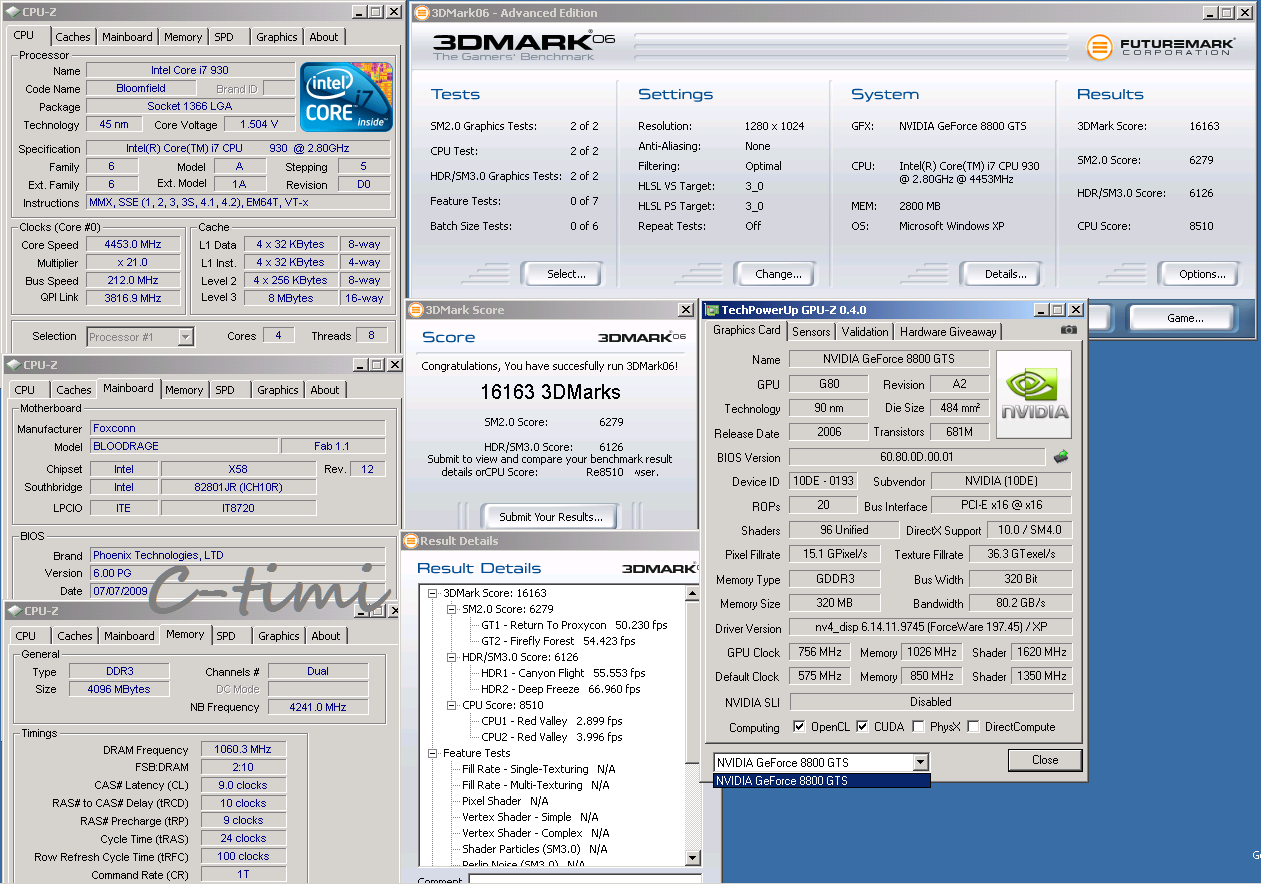Collapse the 3DMark Score tree node
This screenshot has width=1261, height=885.
433,593
